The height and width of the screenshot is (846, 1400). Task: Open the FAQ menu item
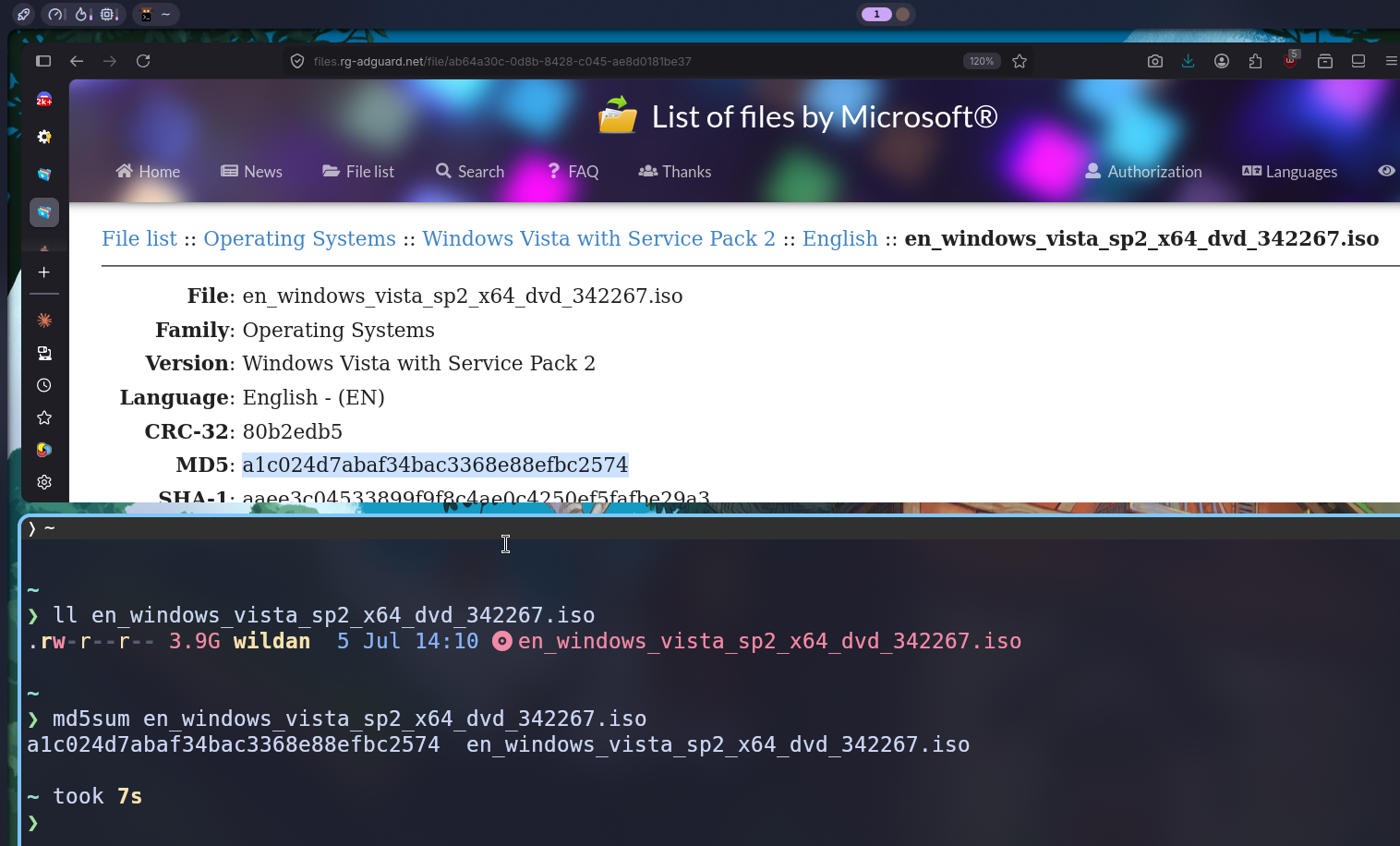point(573,172)
